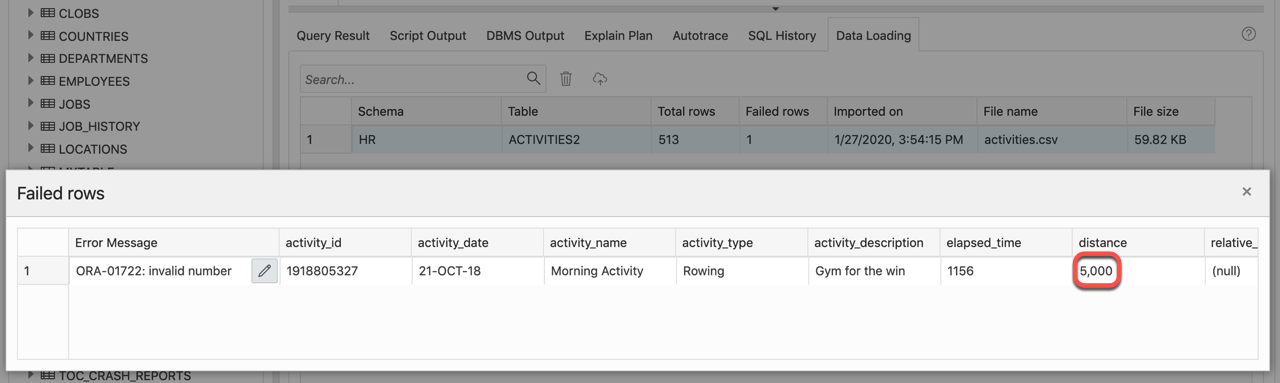Click the 1918805327 activity_id cell
The image size is (1280, 383).
[345, 271]
